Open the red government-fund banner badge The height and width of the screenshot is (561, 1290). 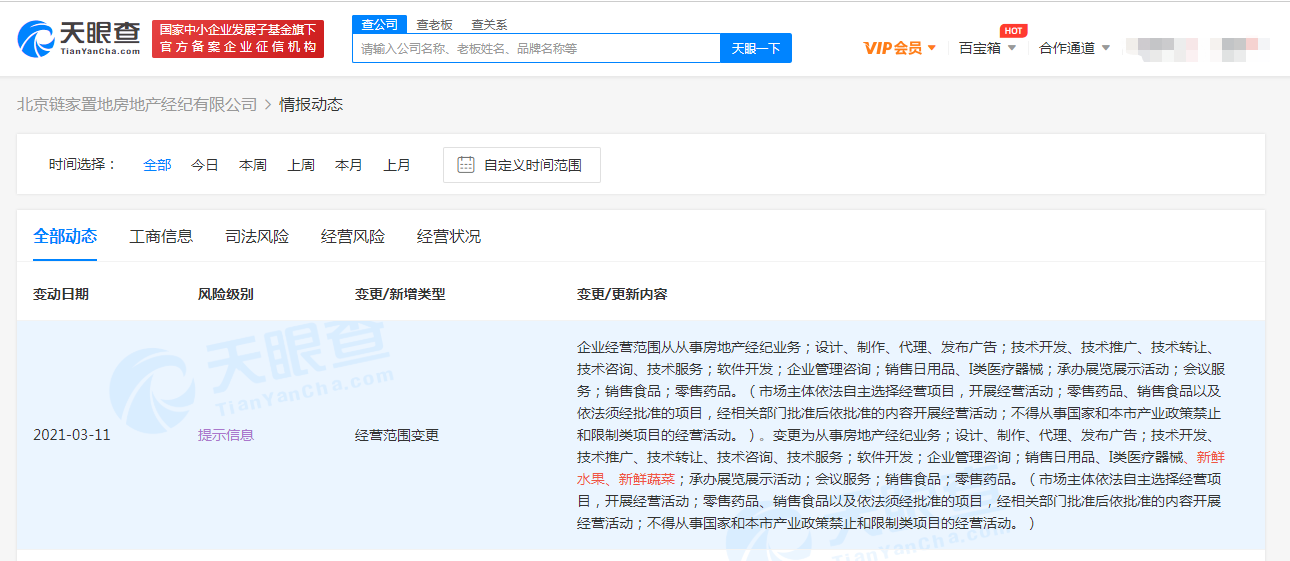pyautogui.click(x=238, y=38)
